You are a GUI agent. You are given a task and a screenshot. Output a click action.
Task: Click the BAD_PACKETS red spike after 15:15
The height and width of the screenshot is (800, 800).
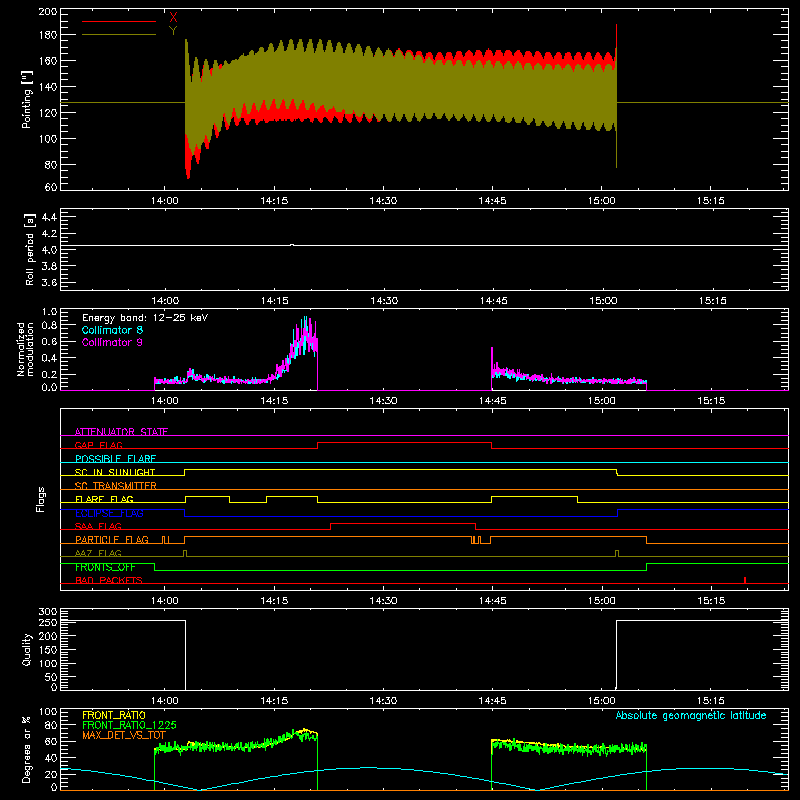(745, 580)
